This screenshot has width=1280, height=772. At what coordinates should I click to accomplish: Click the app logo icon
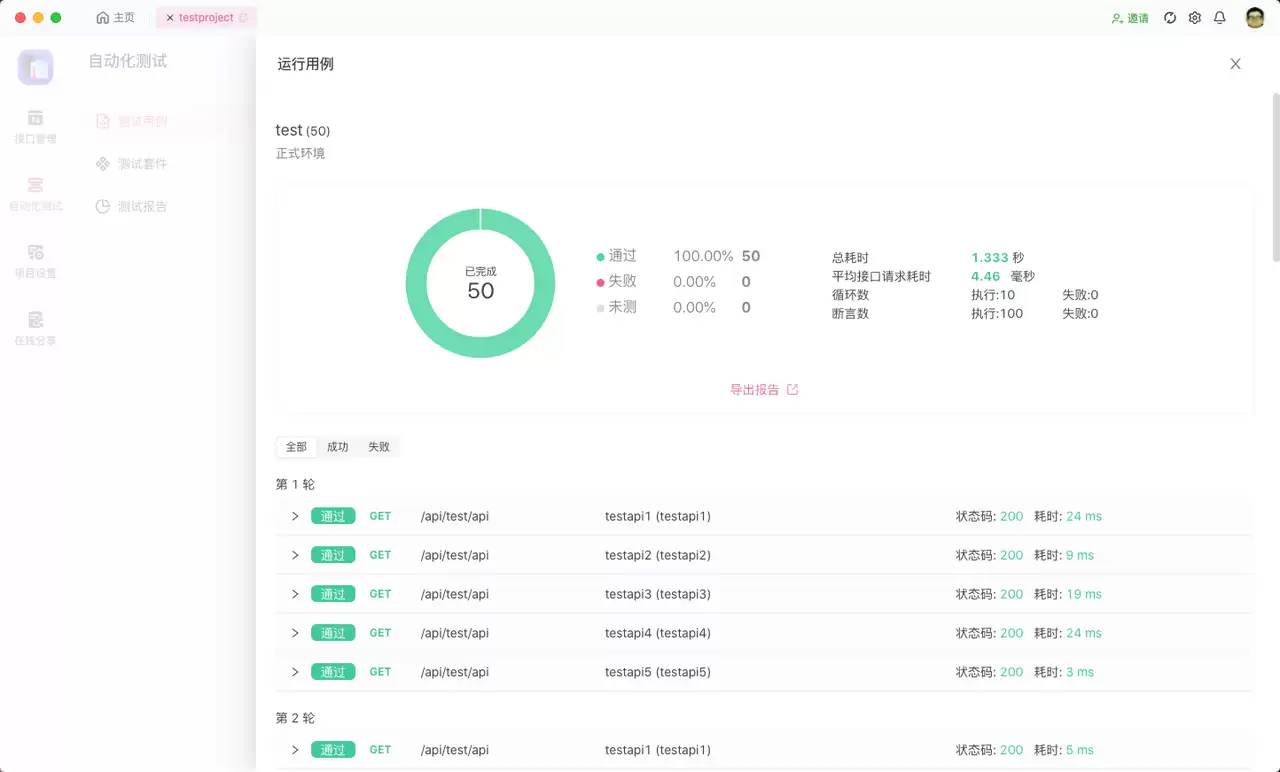click(35, 67)
